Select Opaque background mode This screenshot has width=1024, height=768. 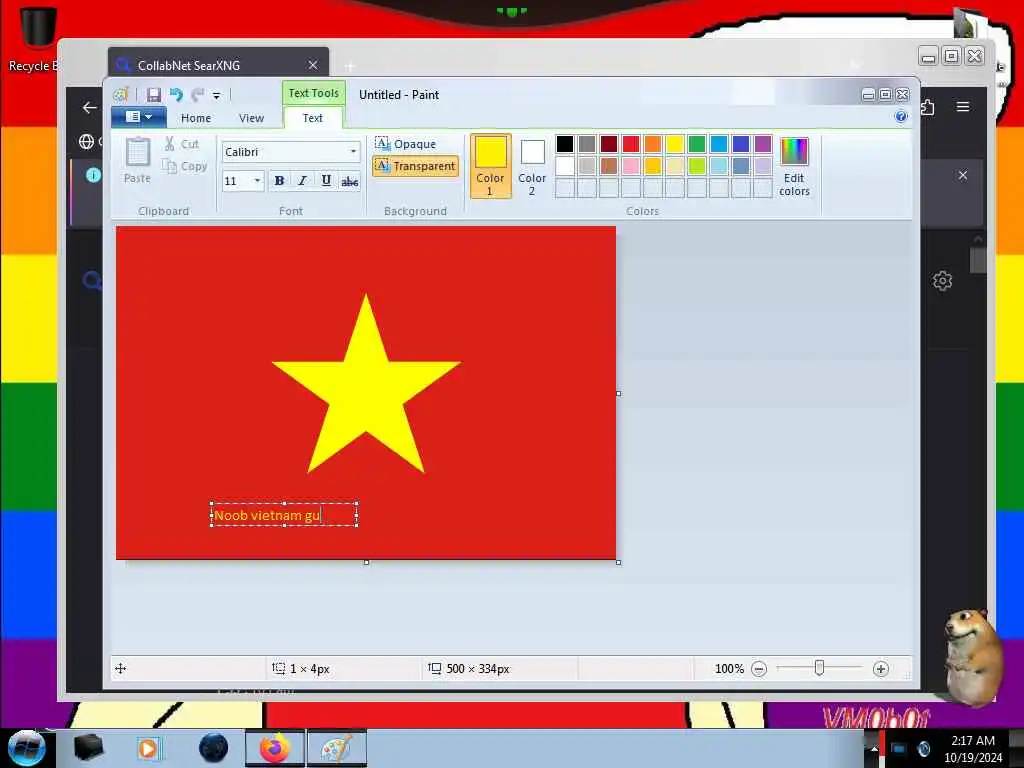point(406,144)
